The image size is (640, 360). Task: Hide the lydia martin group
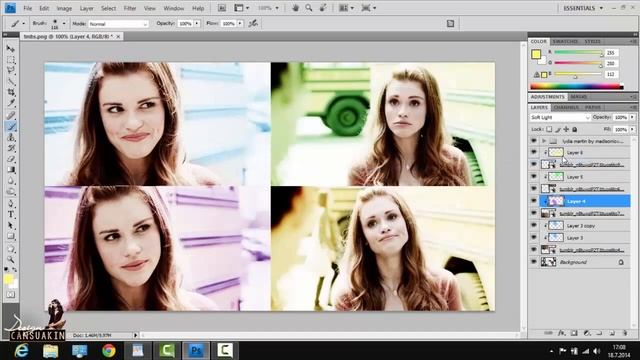(x=533, y=140)
